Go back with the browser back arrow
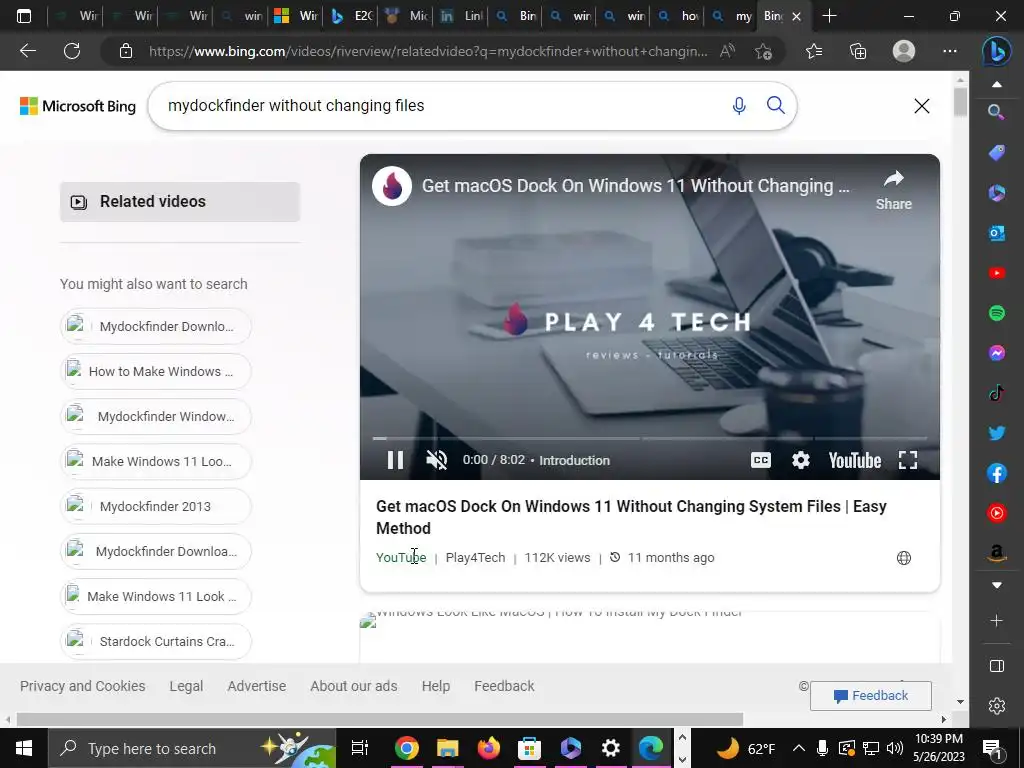The width and height of the screenshot is (1024, 768). coord(27,51)
